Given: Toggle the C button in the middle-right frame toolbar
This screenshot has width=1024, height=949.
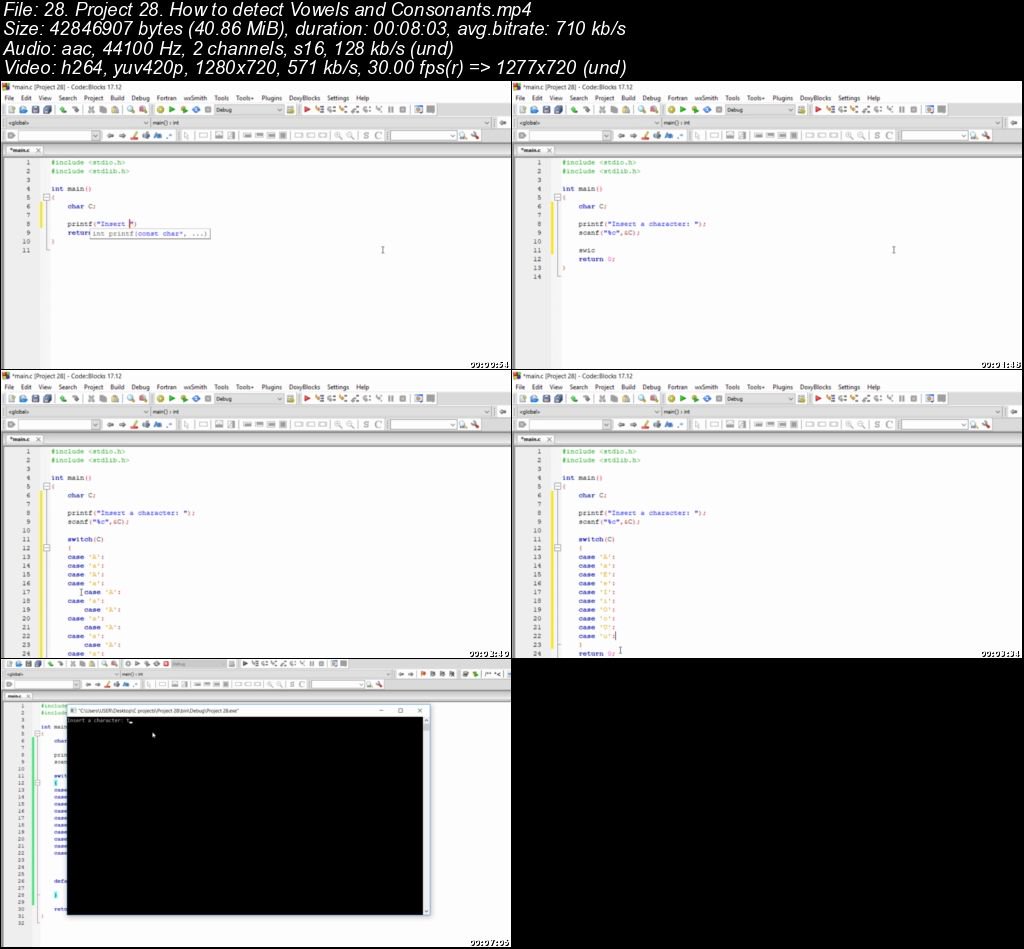Looking at the screenshot, I should 889,424.
